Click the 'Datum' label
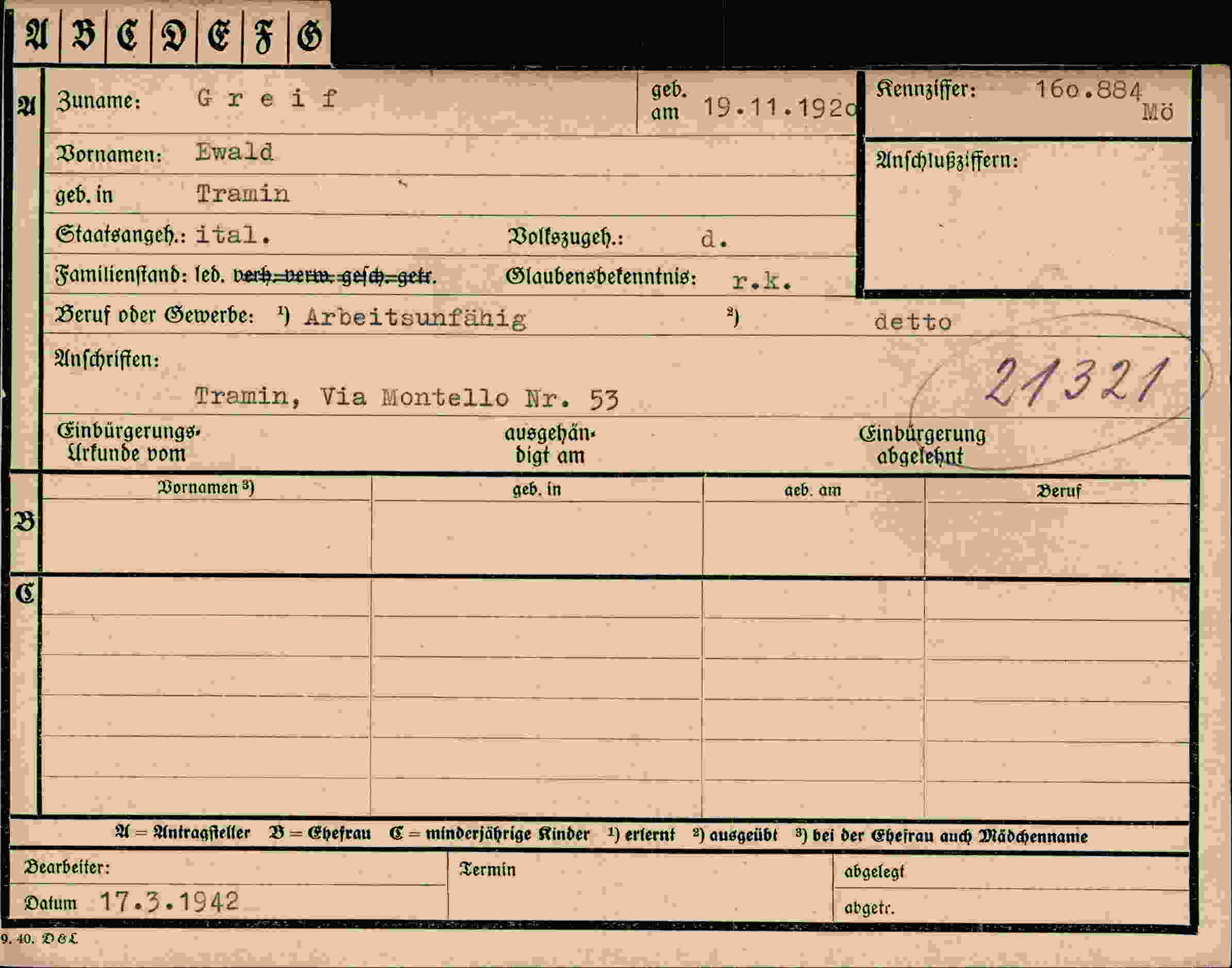Screen dimensions: 1232x968 (x=50, y=904)
